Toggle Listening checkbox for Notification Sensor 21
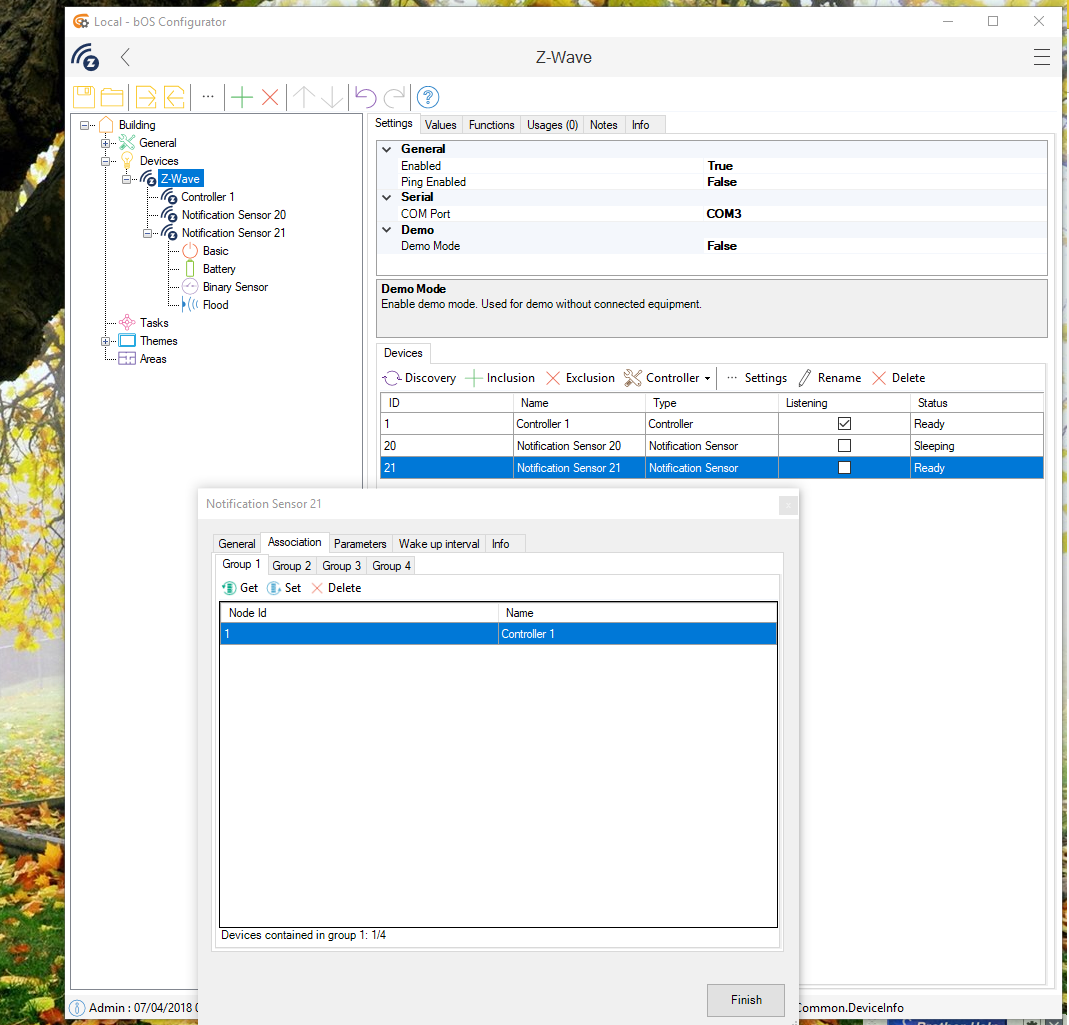Viewport: 1069px width, 1025px height. pos(844,468)
